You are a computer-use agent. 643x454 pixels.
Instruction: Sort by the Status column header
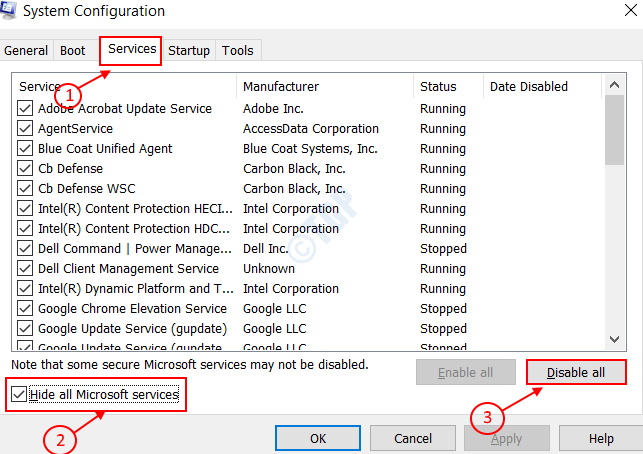click(448, 87)
